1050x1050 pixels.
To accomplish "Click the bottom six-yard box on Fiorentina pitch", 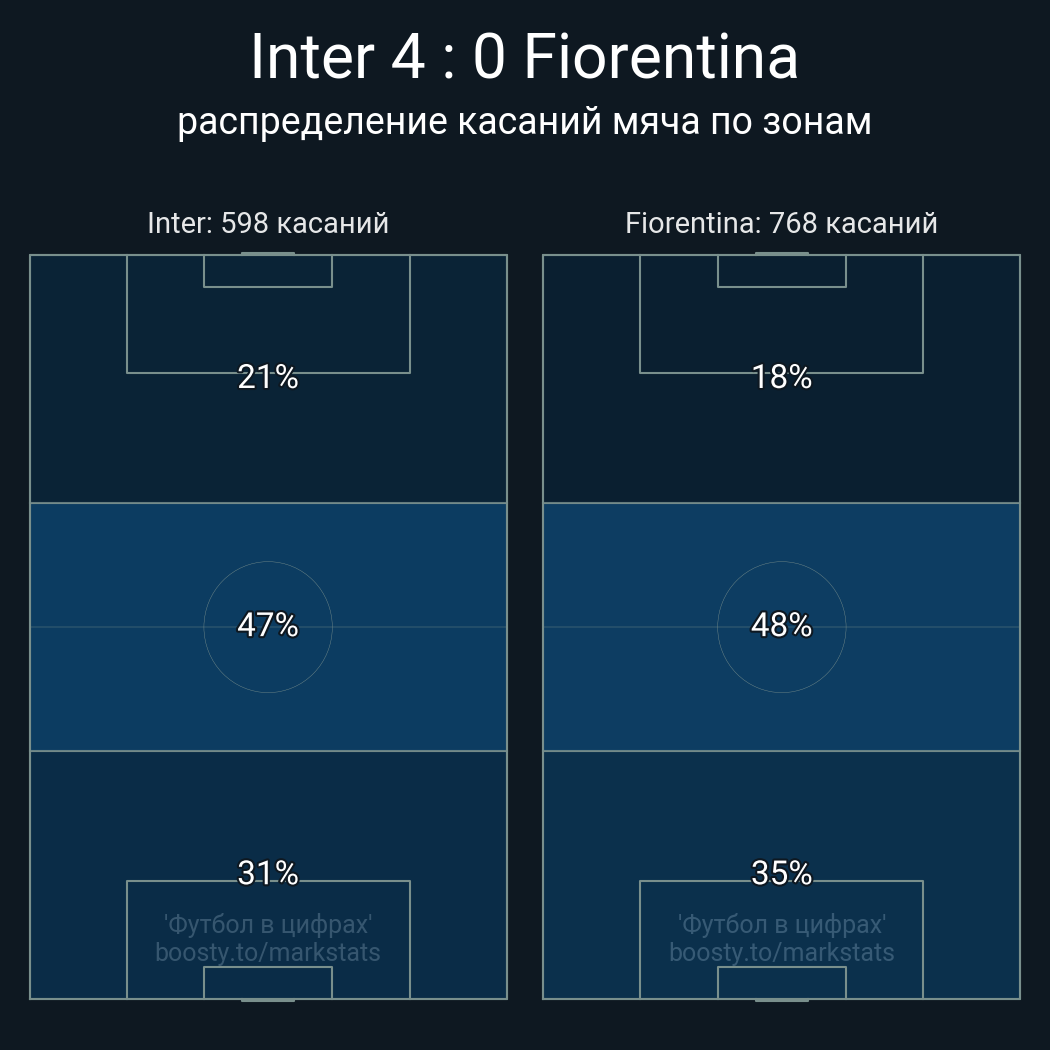I will click(781, 982).
